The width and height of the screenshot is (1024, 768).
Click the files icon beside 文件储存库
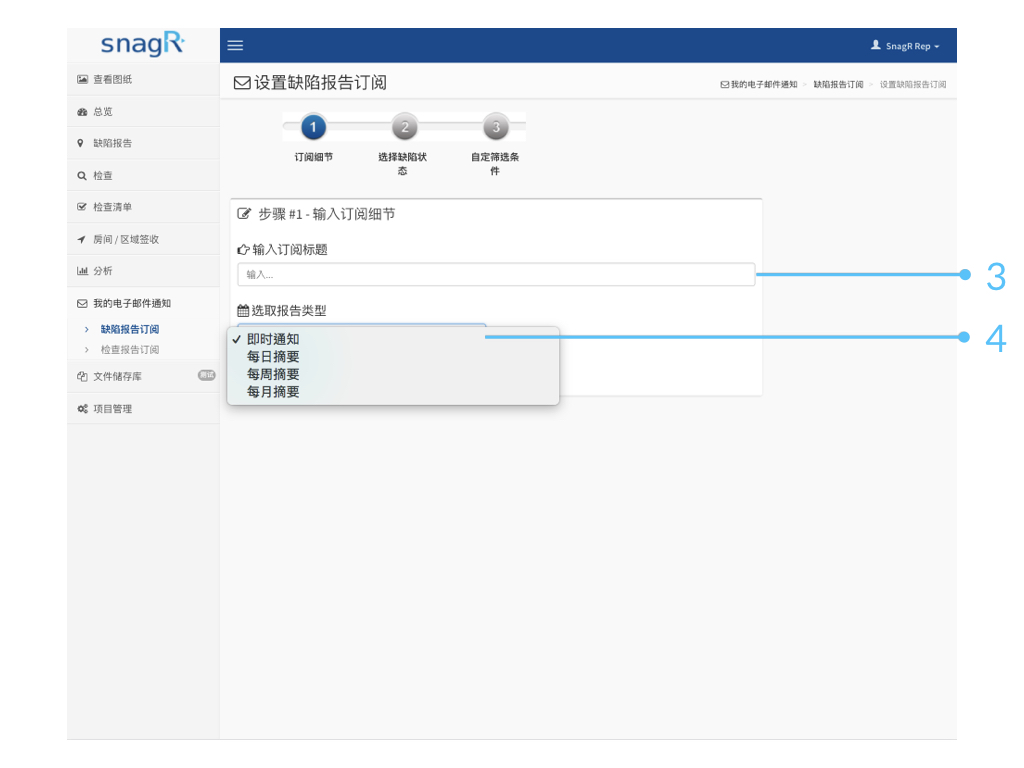82,376
